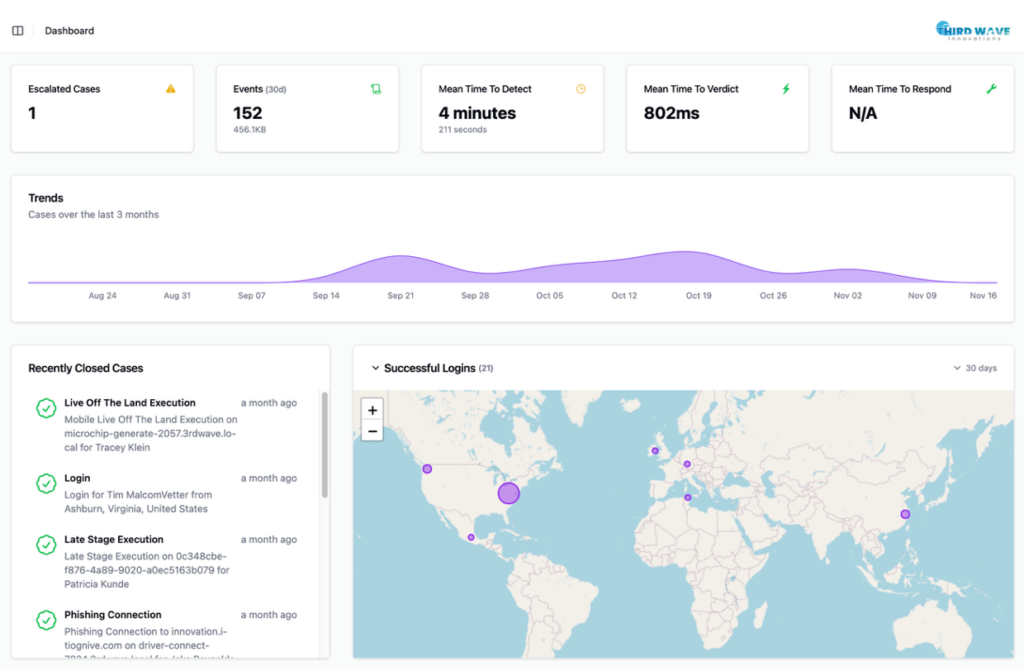
Task: Click the green check beside Late Stage Execution
Action: [46, 545]
